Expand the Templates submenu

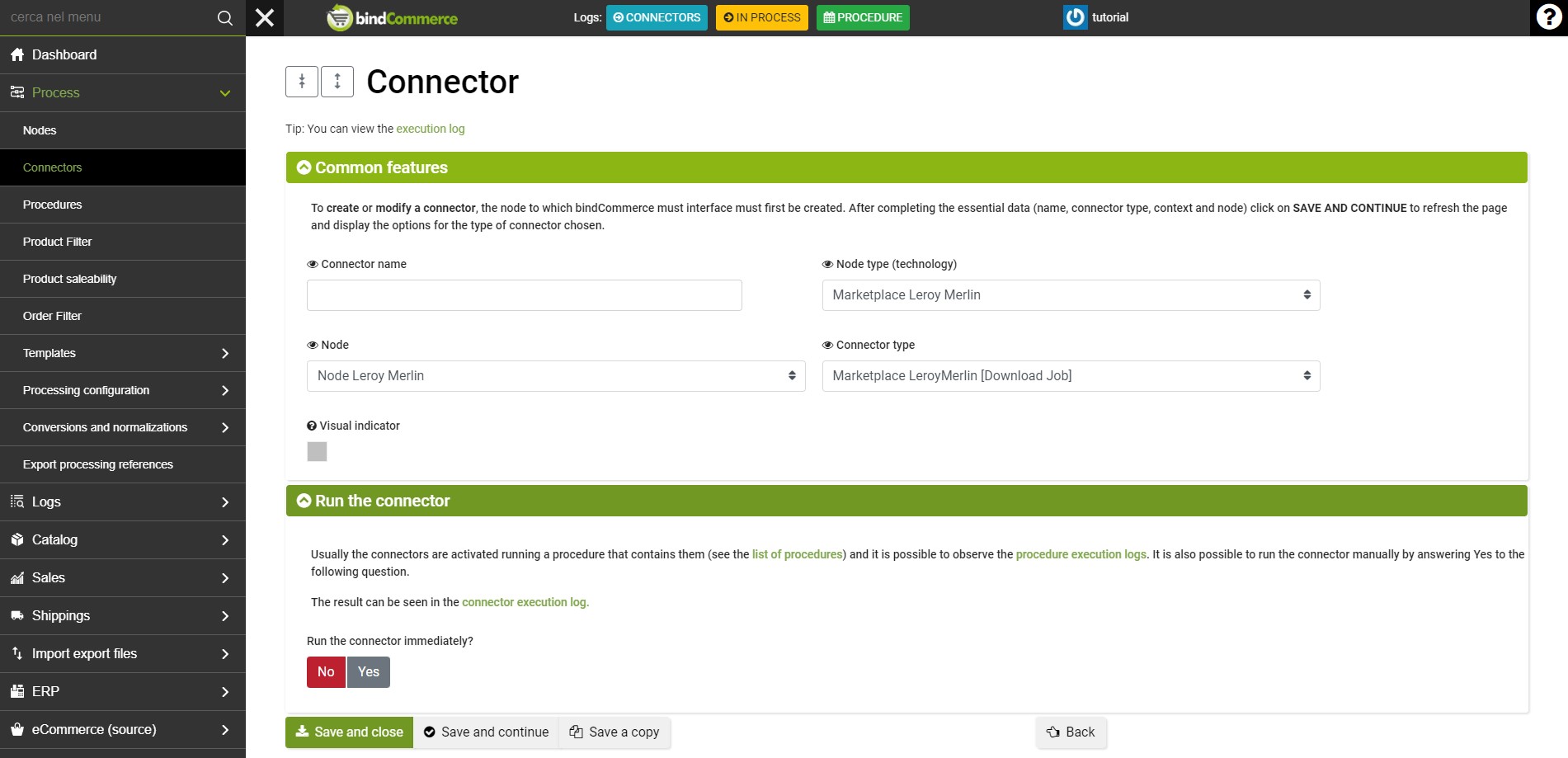click(225, 353)
